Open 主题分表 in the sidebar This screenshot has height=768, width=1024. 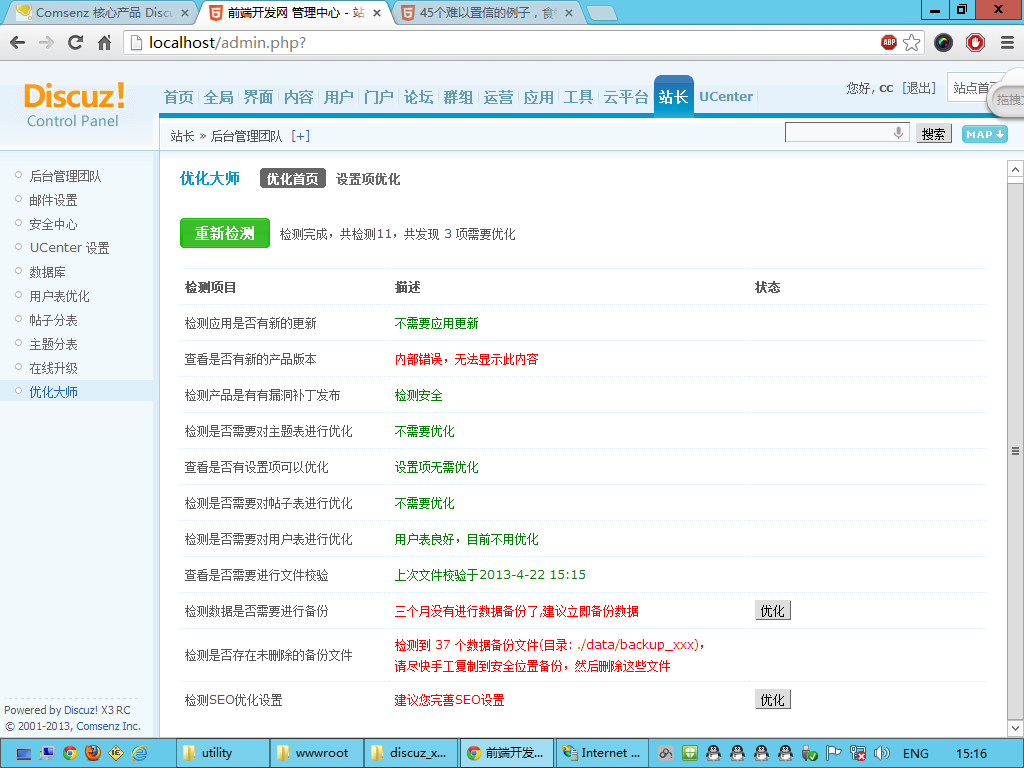click(x=54, y=344)
